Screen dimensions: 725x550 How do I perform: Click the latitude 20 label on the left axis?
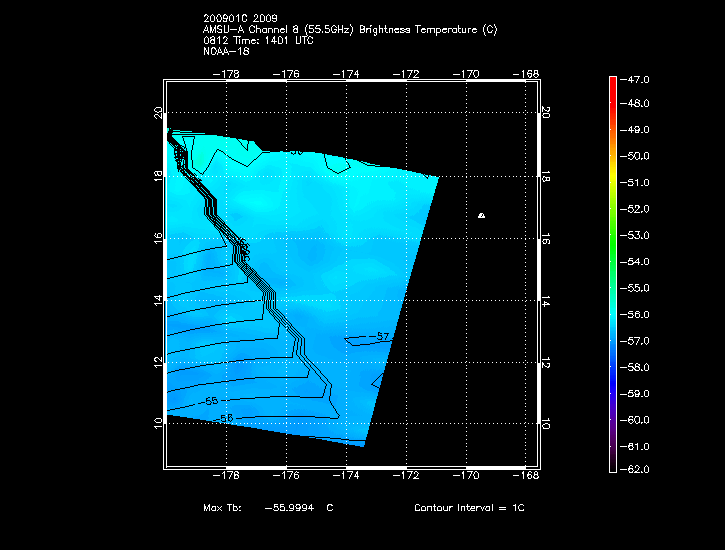point(158,113)
